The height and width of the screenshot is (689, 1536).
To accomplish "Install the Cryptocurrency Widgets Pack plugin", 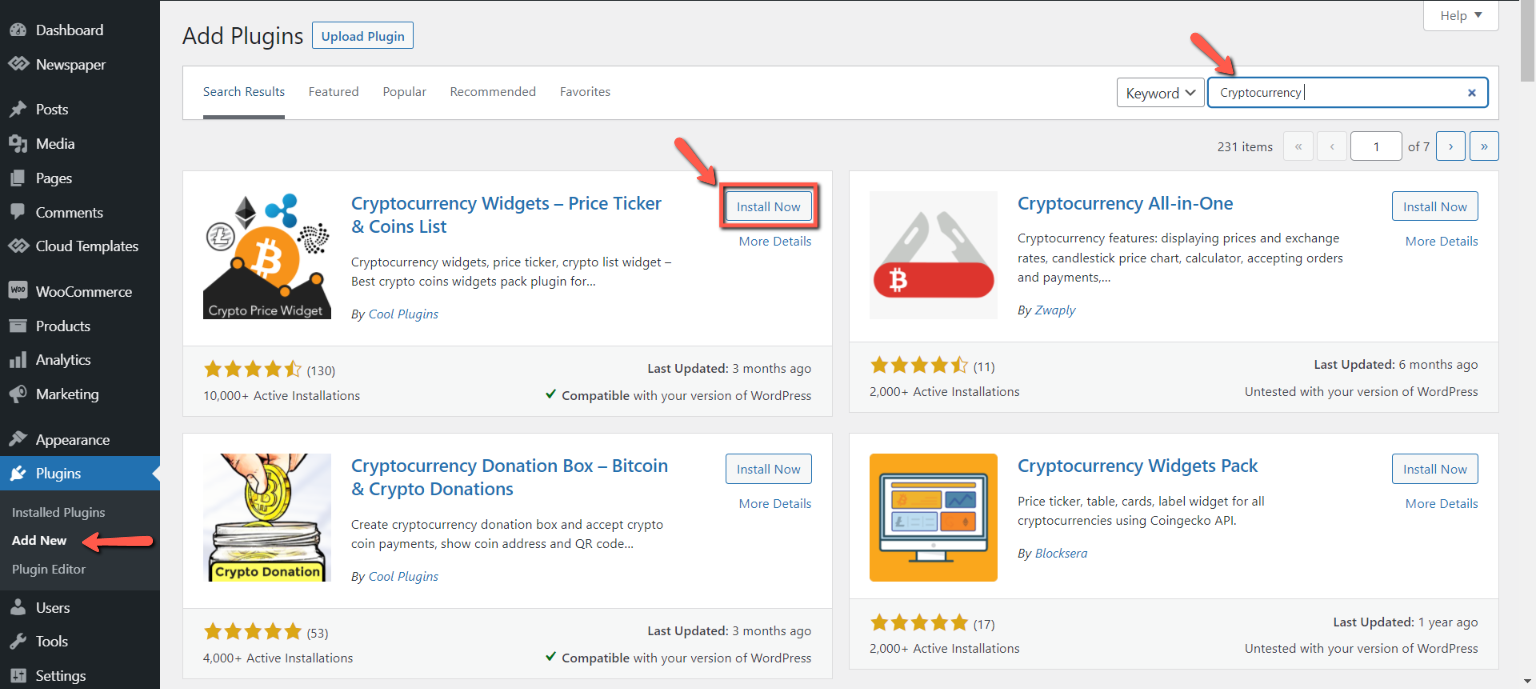I will 1435,468.
